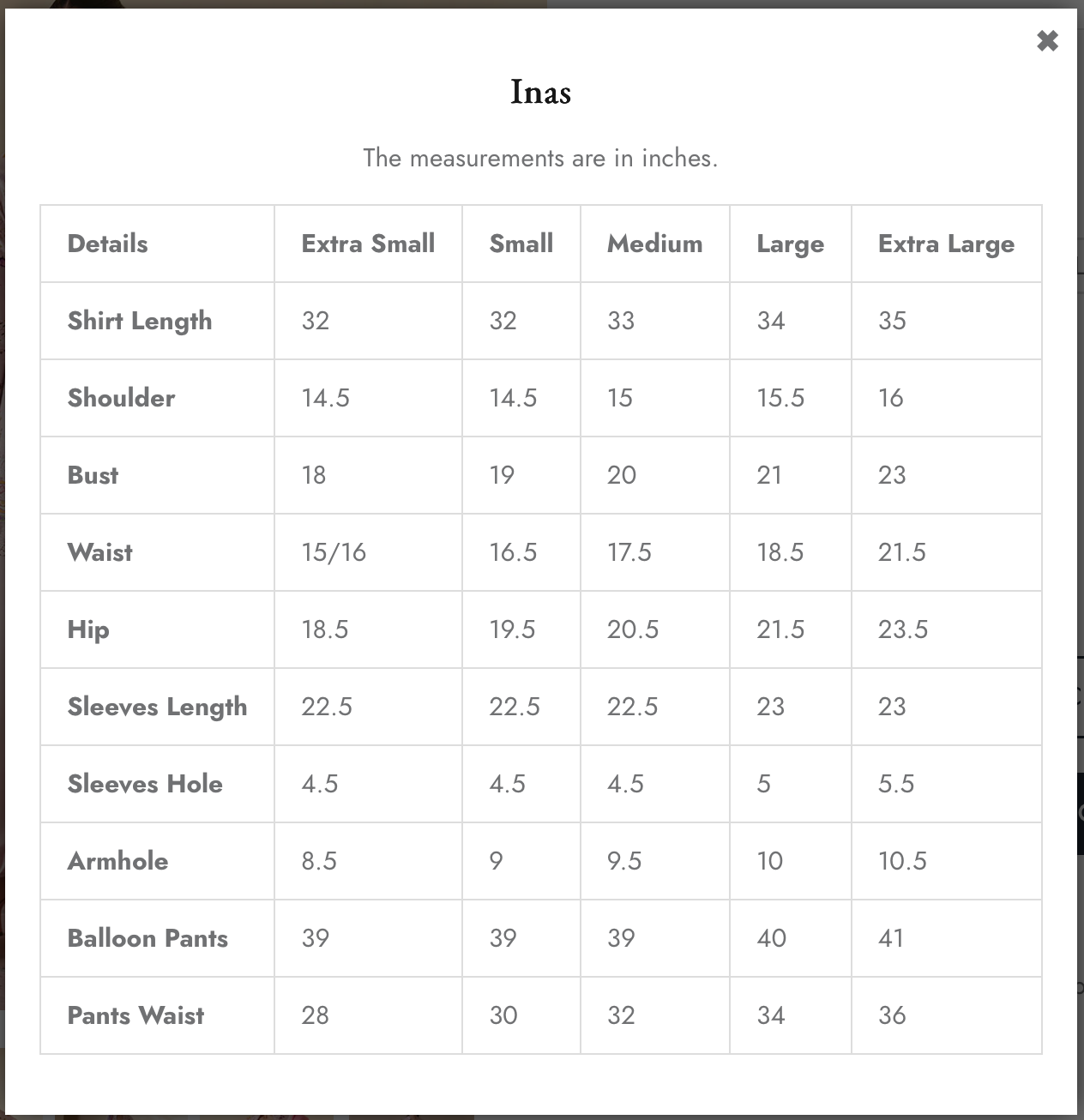Click the measurements are in inches note
Screen dimensions: 1084x1120
coord(540,158)
